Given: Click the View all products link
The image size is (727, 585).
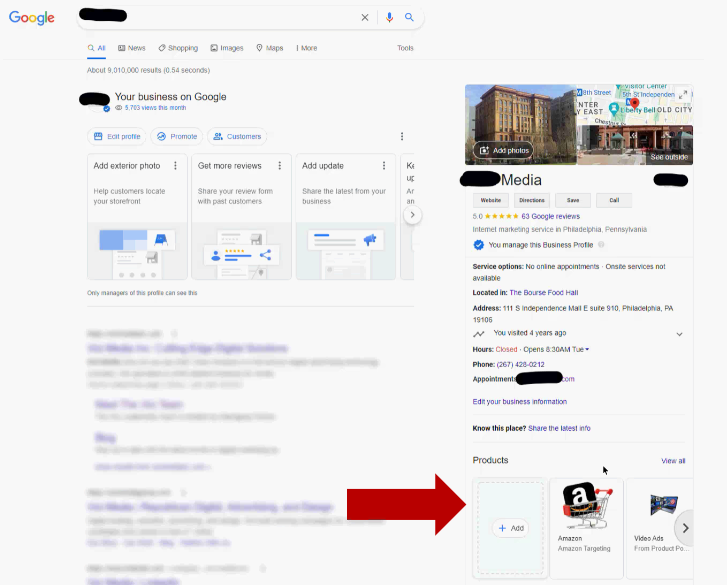Looking at the screenshot, I should (673, 461).
